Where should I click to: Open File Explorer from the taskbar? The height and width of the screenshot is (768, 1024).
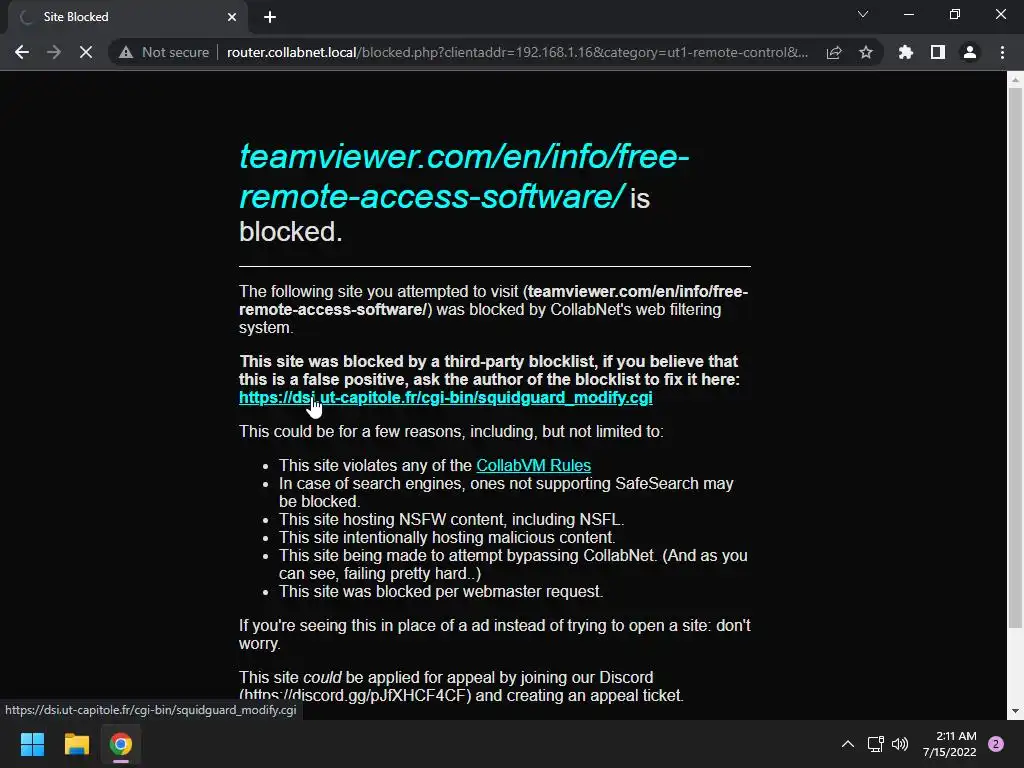click(x=76, y=744)
